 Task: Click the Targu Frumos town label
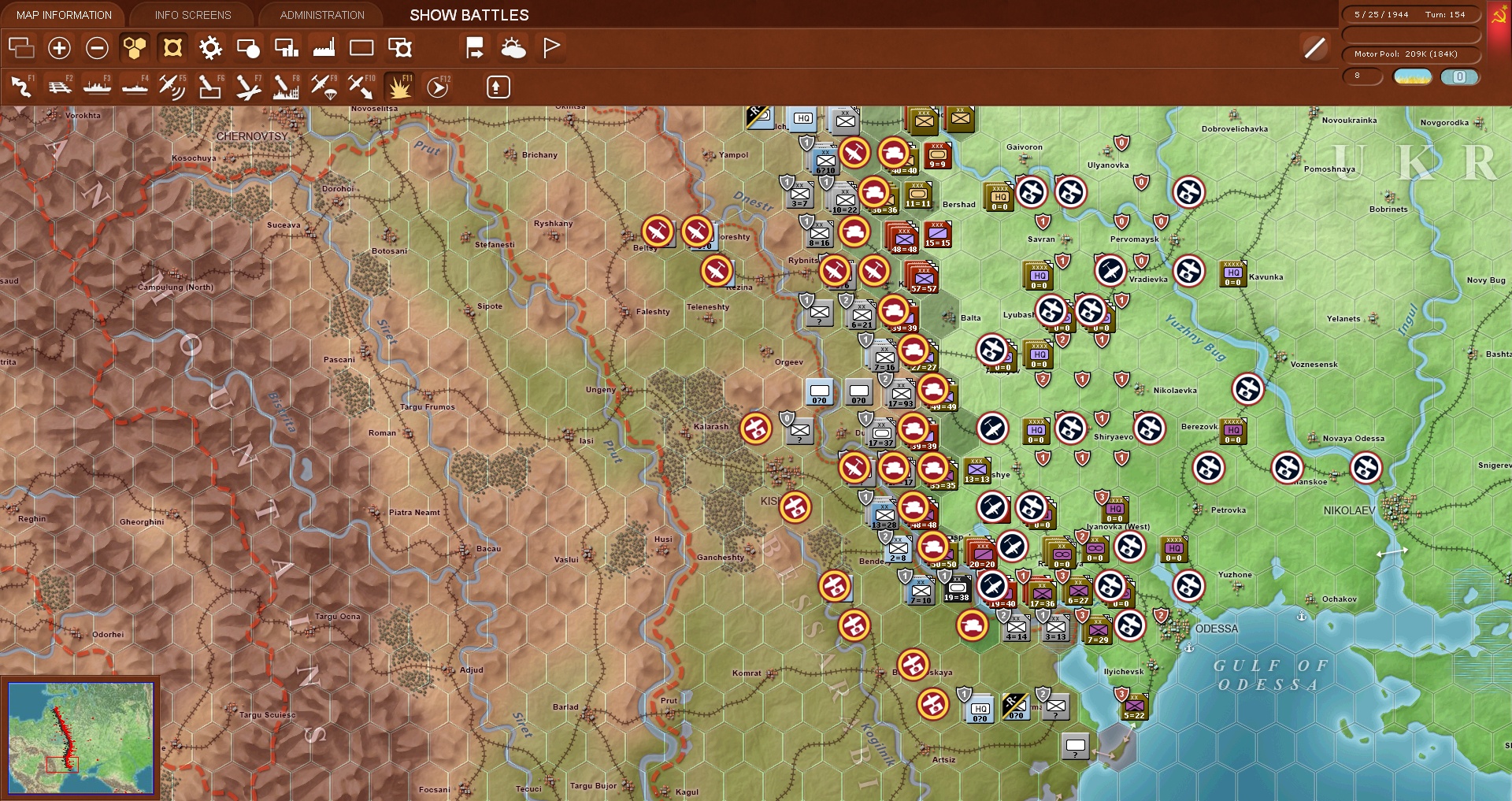[x=428, y=407]
